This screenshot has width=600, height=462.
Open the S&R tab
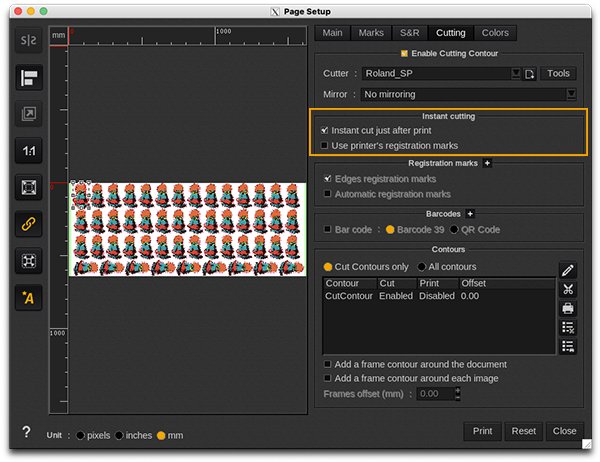pyautogui.click(x=409, y=33)
